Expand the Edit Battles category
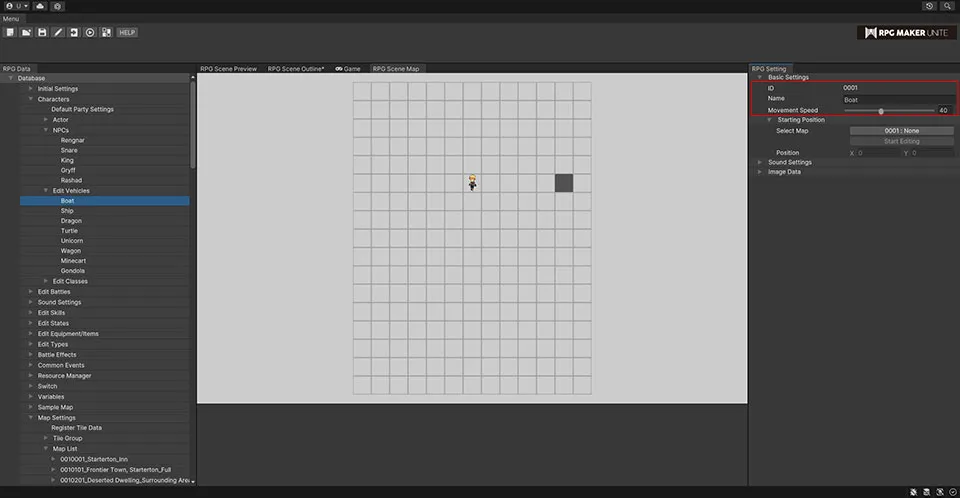The width and height of the screenshot is (960, 498). tap(32, 292)
